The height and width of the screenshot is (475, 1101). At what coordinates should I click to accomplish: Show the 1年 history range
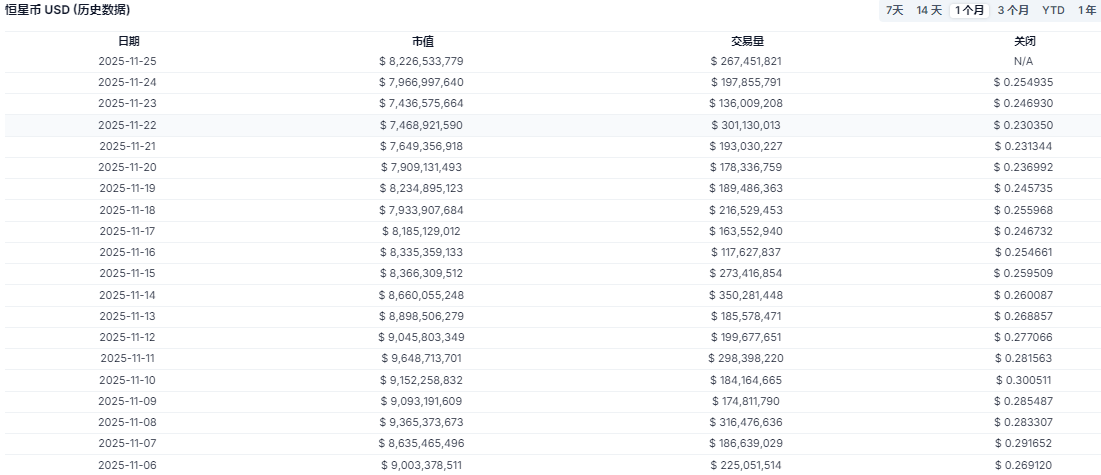[x=1086, y=10]
